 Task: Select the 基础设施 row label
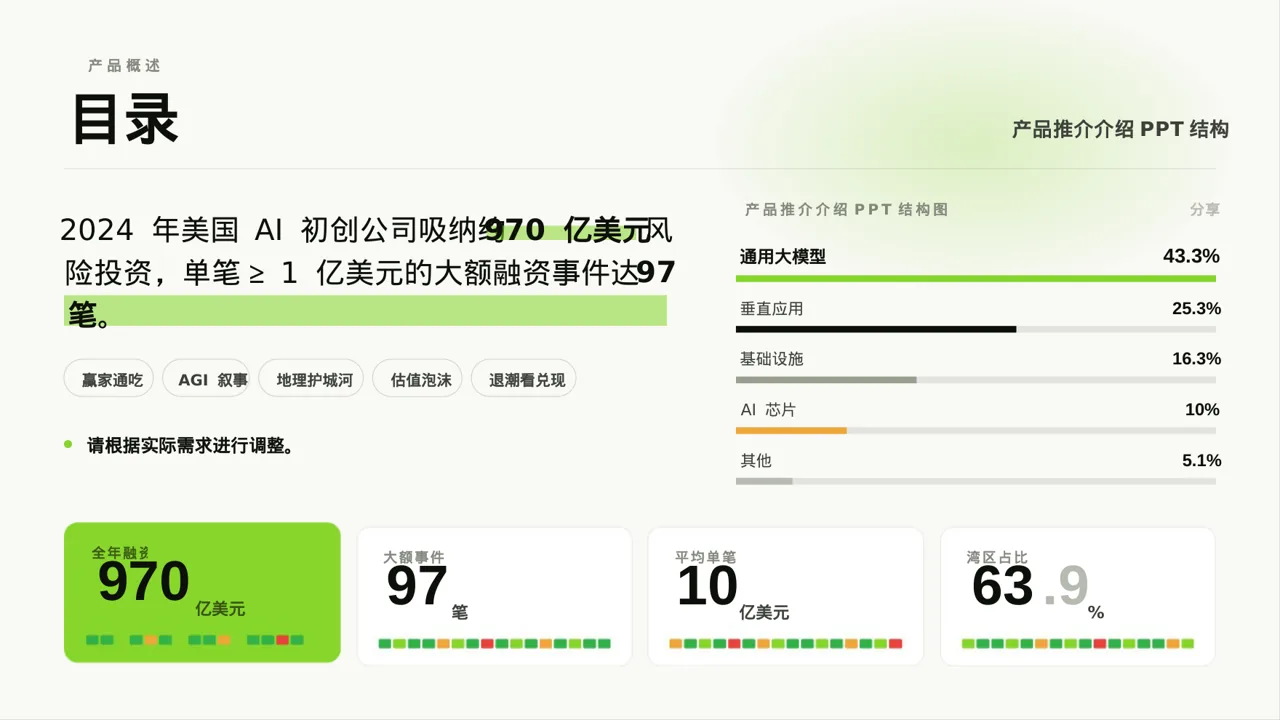[x=771, y=359]
